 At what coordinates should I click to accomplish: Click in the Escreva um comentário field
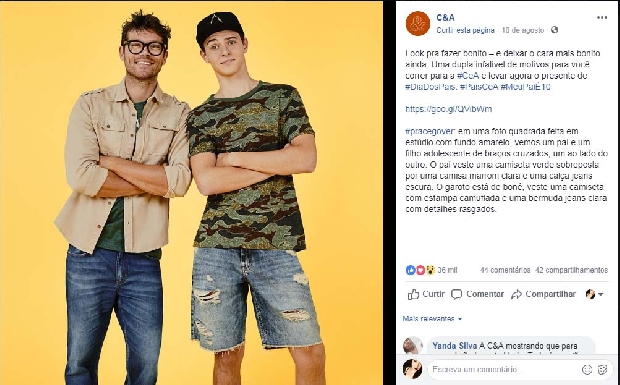pos(502,370)
